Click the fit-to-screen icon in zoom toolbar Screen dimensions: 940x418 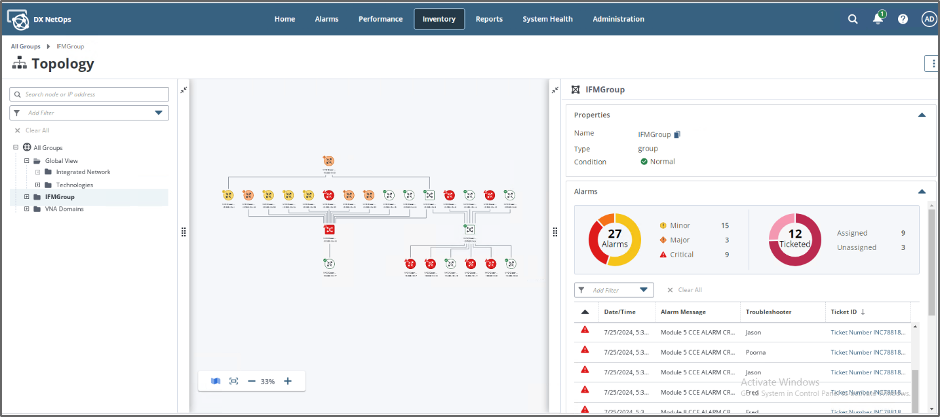[233, 381]
